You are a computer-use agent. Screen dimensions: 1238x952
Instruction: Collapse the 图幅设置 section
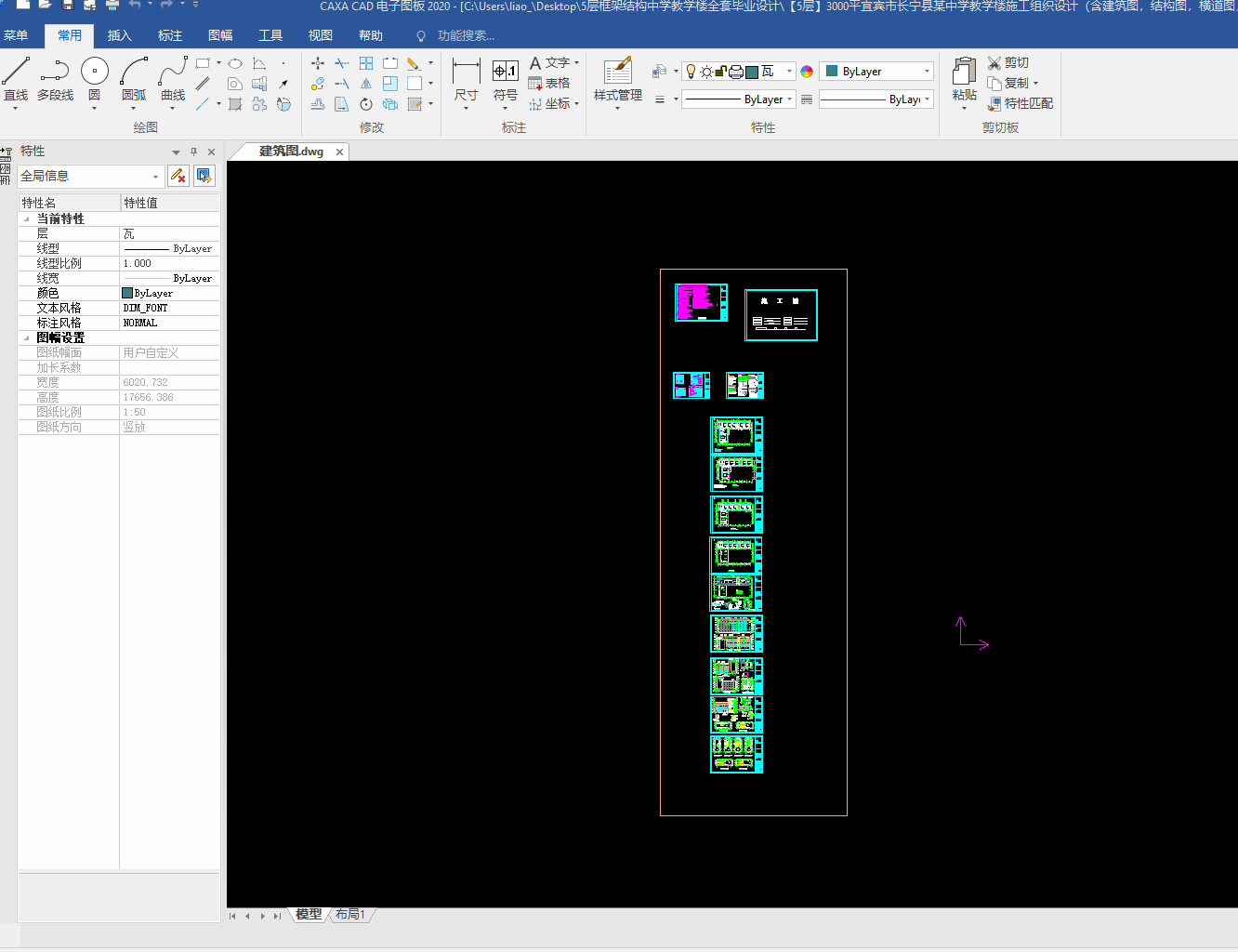click(26, 338)
